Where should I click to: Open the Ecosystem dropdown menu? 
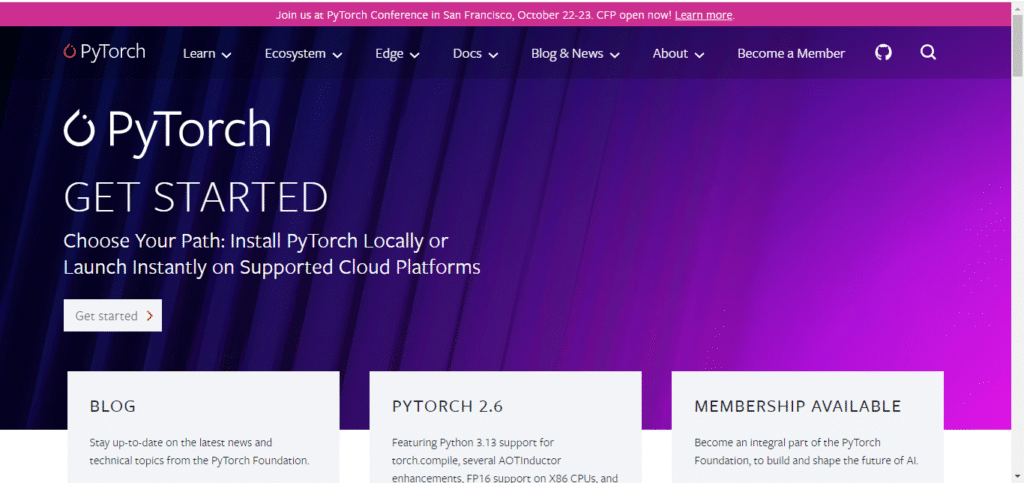point(303,54)
